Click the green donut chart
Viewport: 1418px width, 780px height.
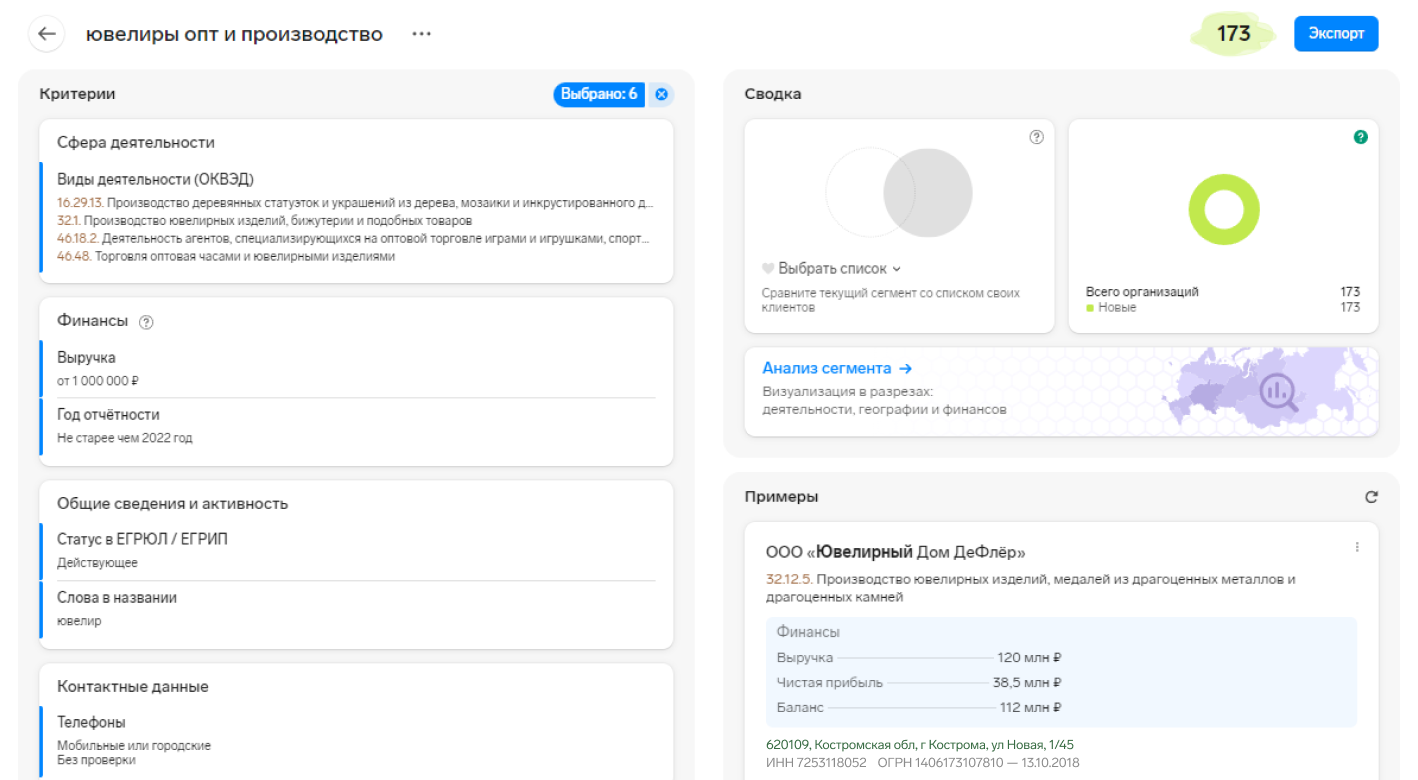point(1223,210)
